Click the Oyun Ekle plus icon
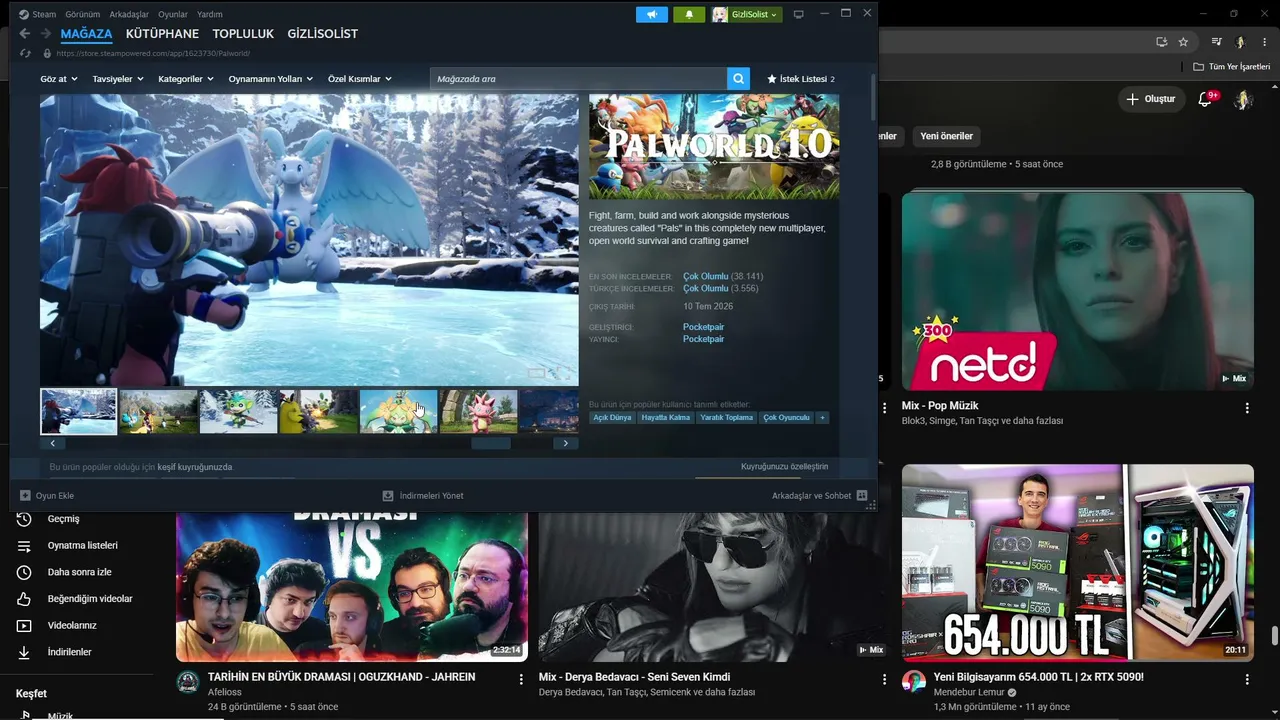This screenshot has width=1280, height=720. [25, 495]
